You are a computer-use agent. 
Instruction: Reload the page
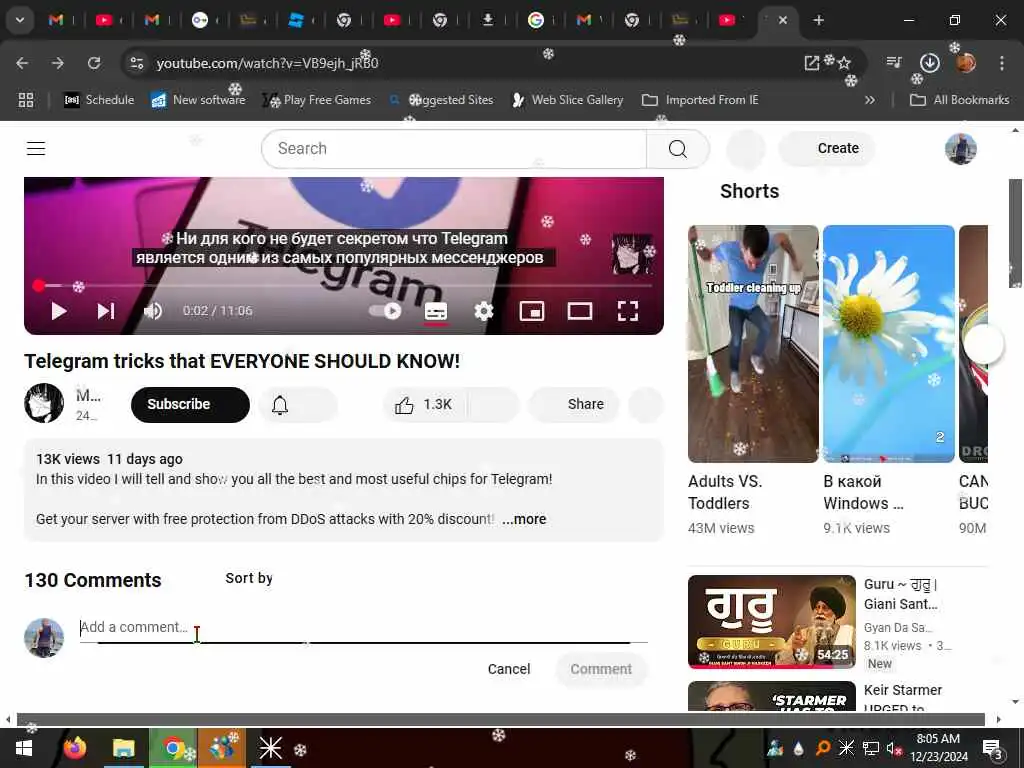94,63
